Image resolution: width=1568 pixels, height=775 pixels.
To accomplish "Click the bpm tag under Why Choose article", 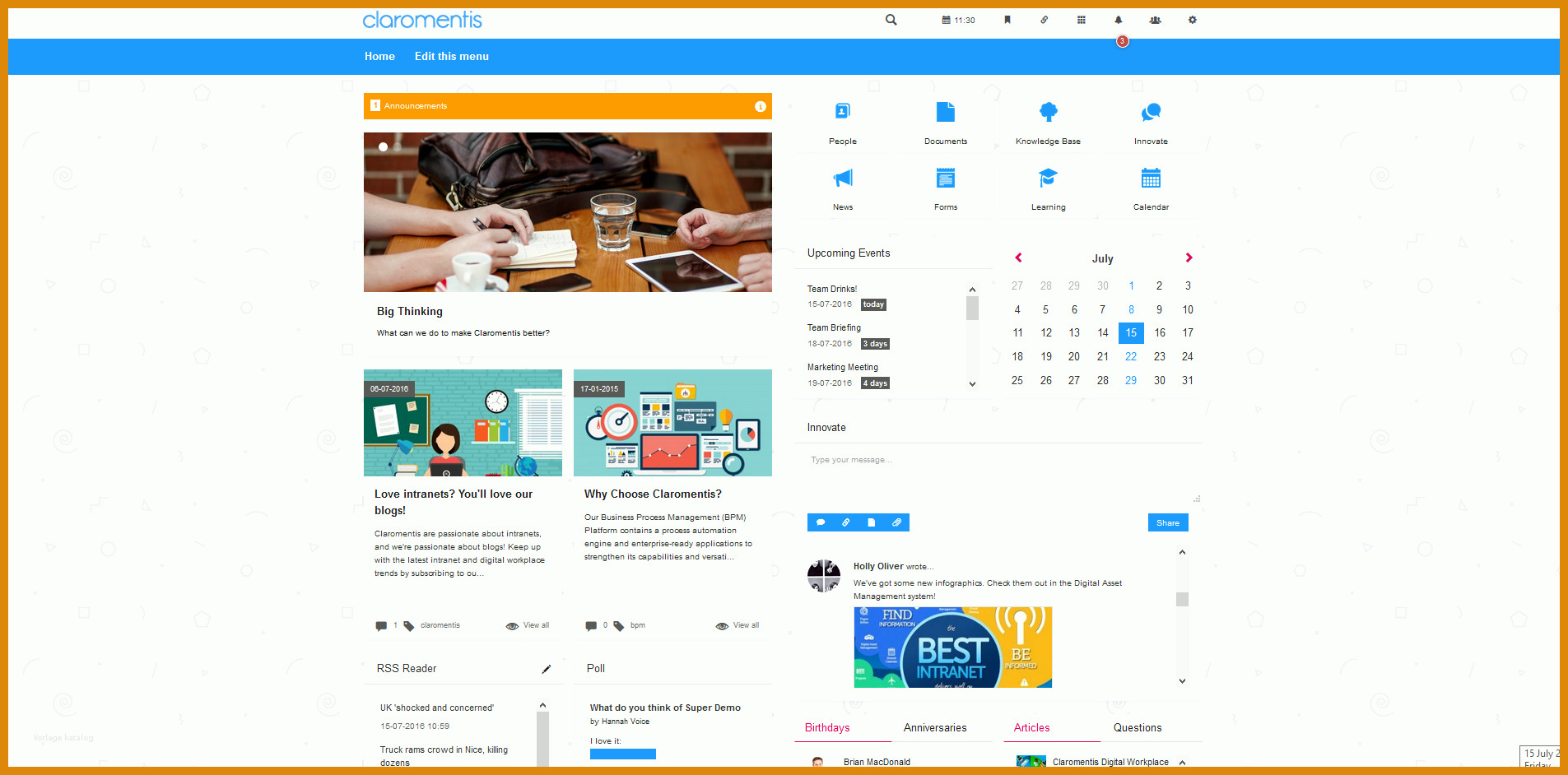I will point(638,625).
